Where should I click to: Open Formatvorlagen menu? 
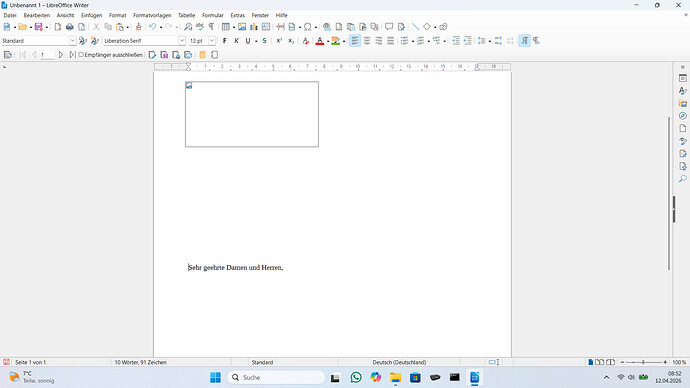[152, 15]
